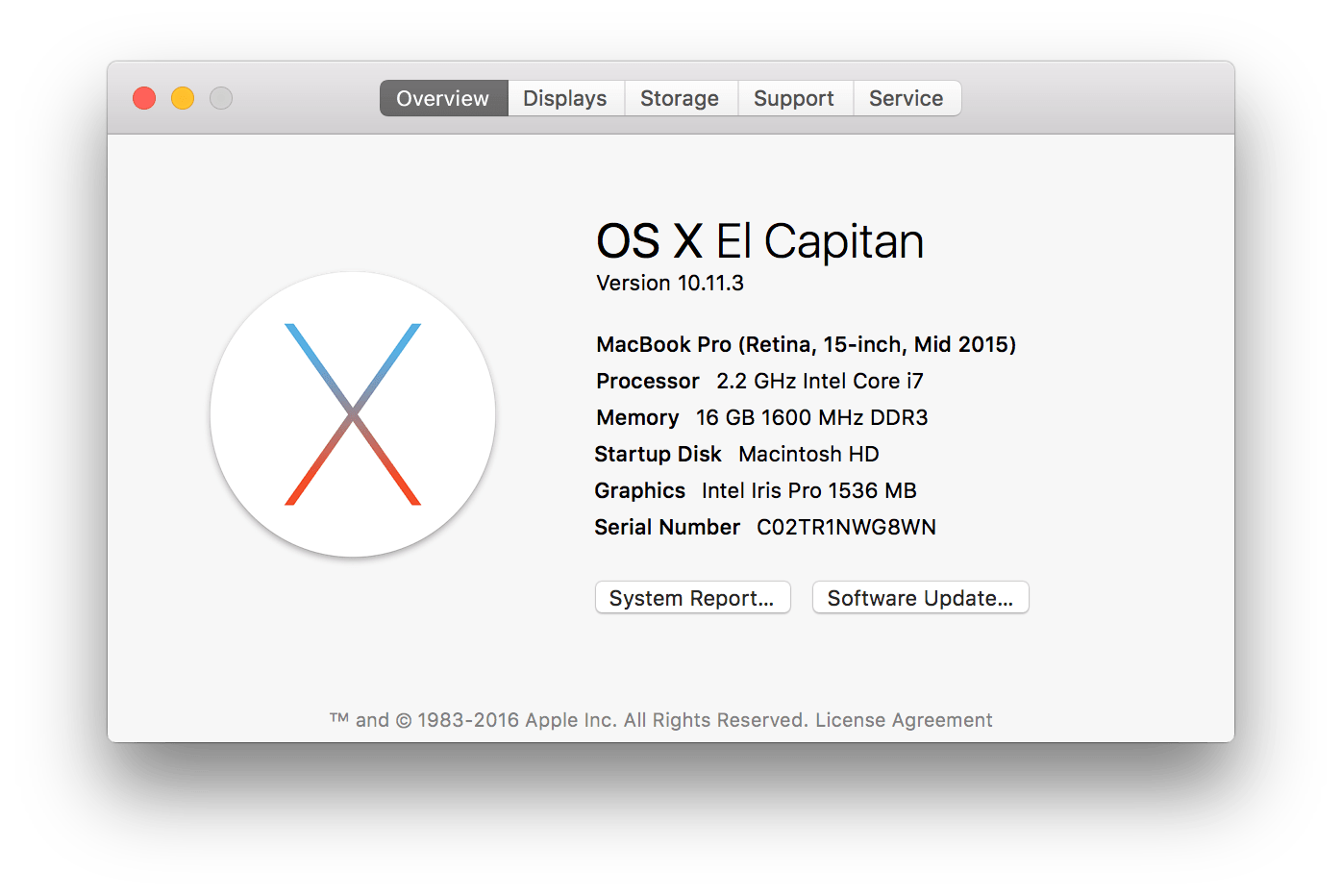This screenshot has height=896, width=1342.
Task: Select the serial number C02TR1NWG8WN
Action: tap(846, 527)
